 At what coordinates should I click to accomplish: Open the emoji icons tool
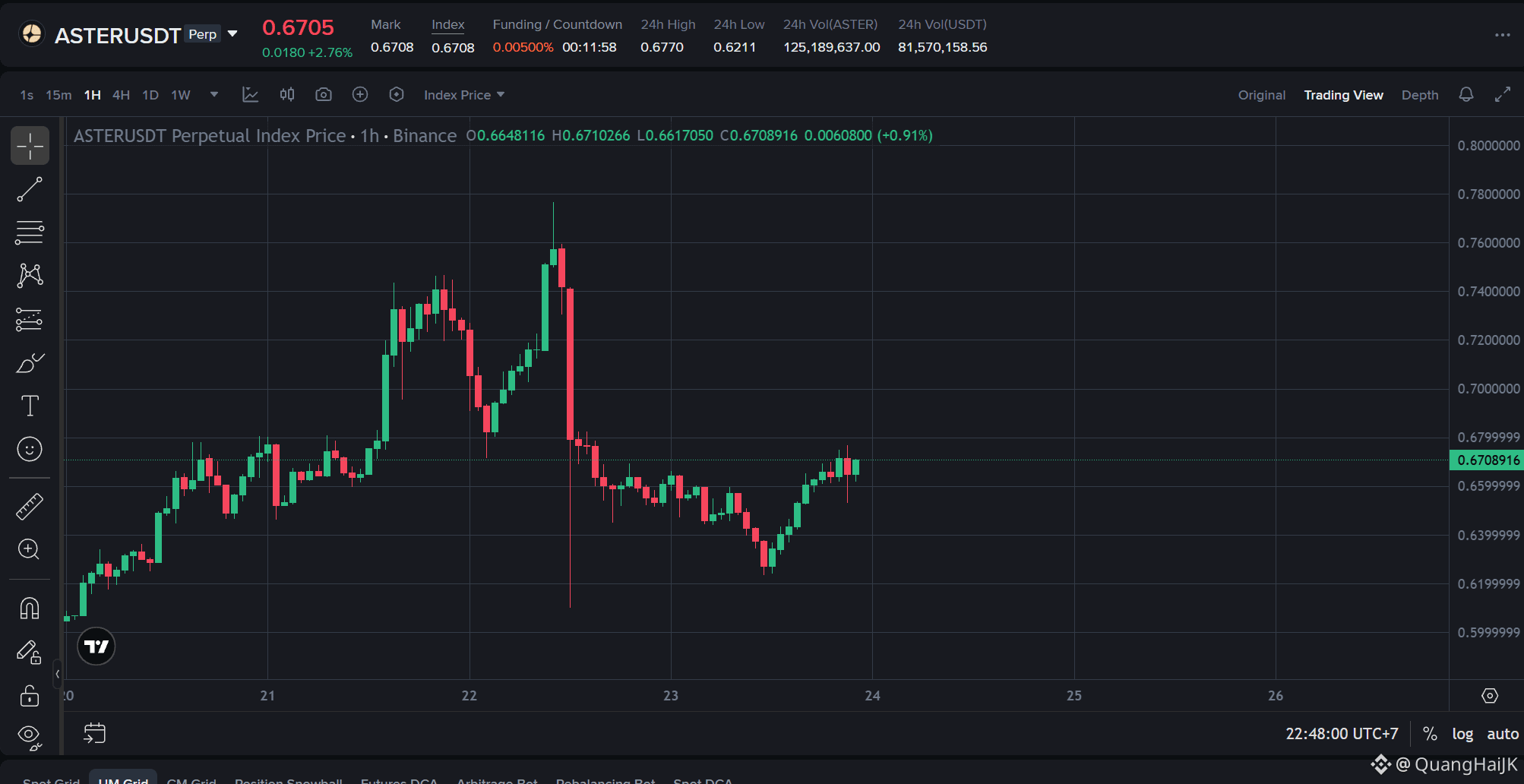coord(30,449)
